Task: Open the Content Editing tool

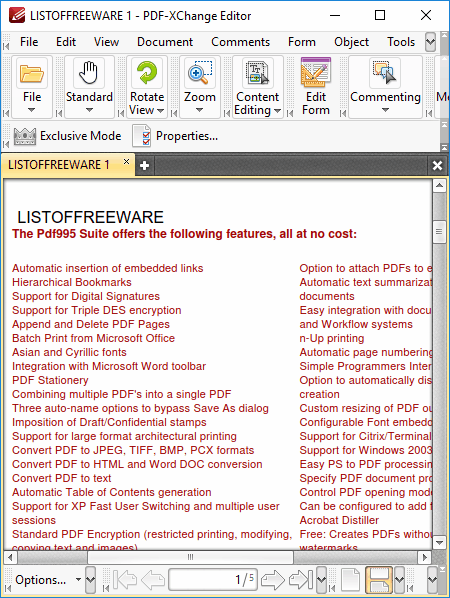Action: pyautogui.click(x=257, y=73)
